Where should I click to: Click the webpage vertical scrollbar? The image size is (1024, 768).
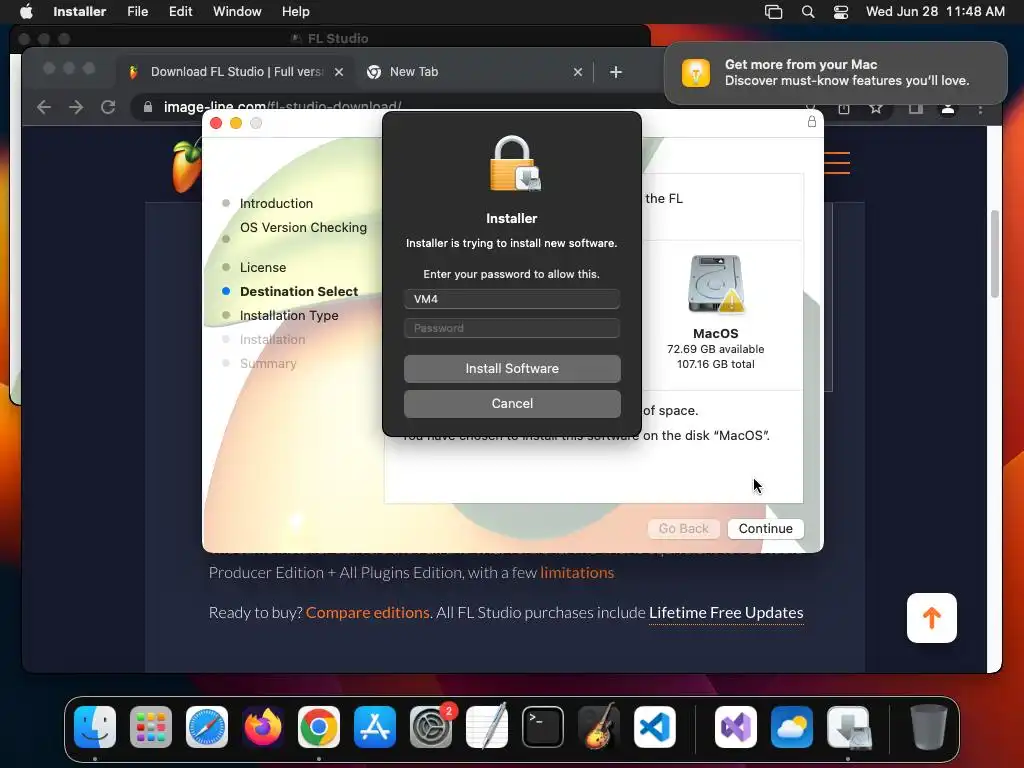(994, 253)
